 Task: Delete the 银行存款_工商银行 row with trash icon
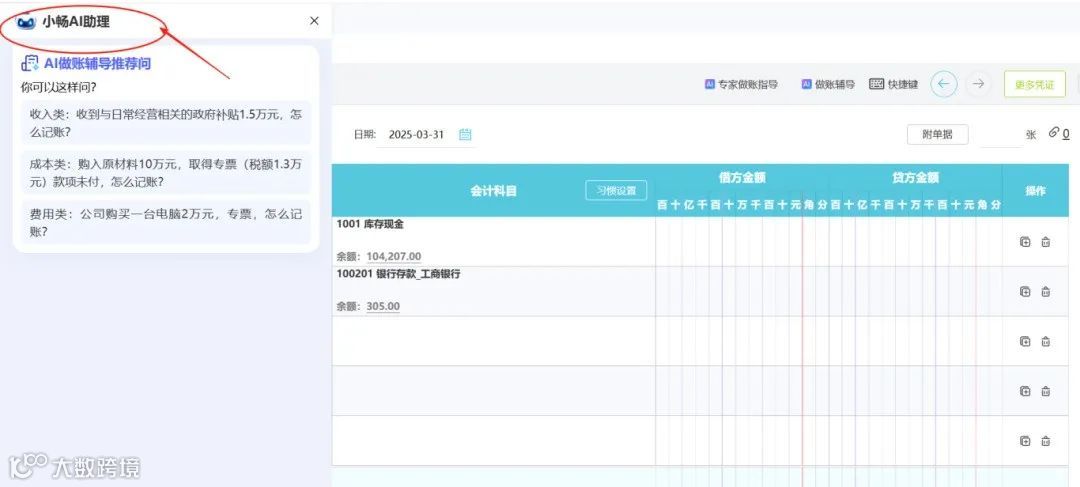1046,291
